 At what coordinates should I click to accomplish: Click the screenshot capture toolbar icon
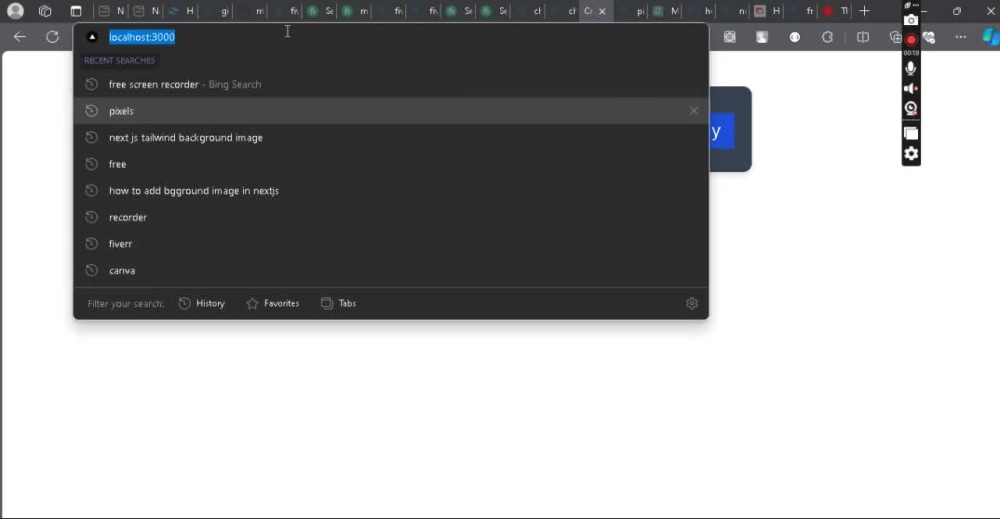[730, 37]
